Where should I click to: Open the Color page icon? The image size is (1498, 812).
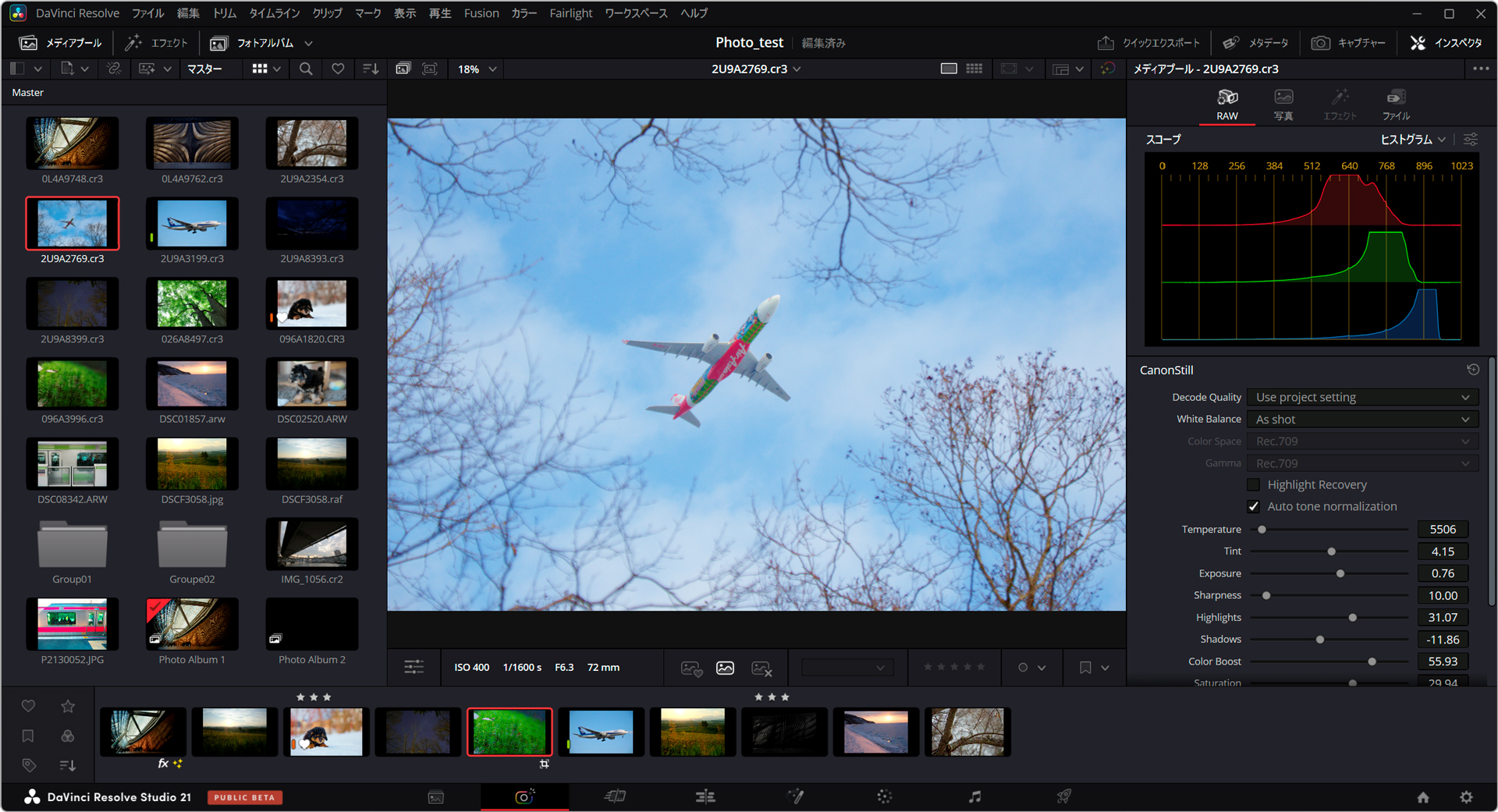(884, 796)
